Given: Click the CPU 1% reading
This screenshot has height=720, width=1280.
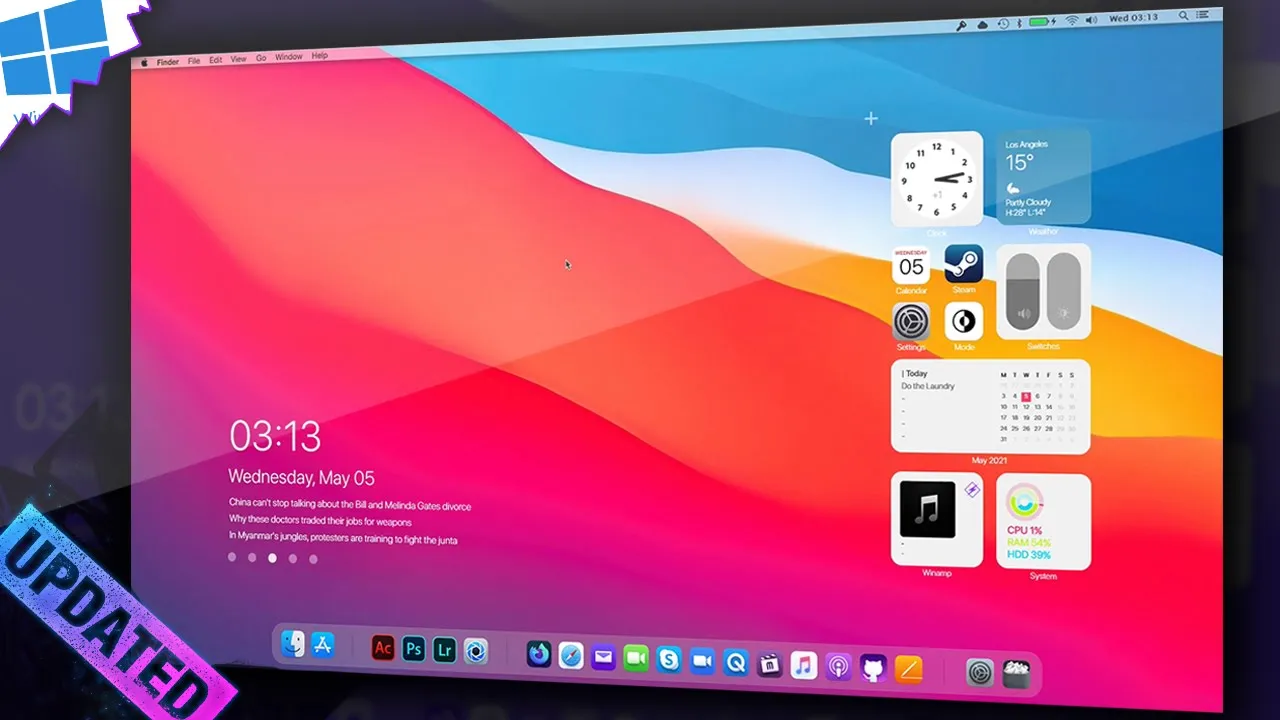Looking at the screenshot, I should tap(1024, 530).
